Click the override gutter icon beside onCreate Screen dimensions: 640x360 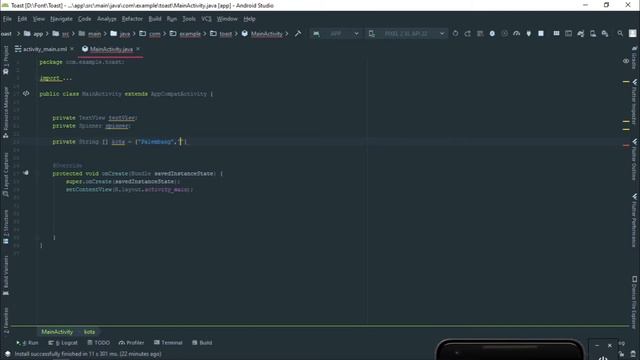pyautogui.click(x=26, y=173)
